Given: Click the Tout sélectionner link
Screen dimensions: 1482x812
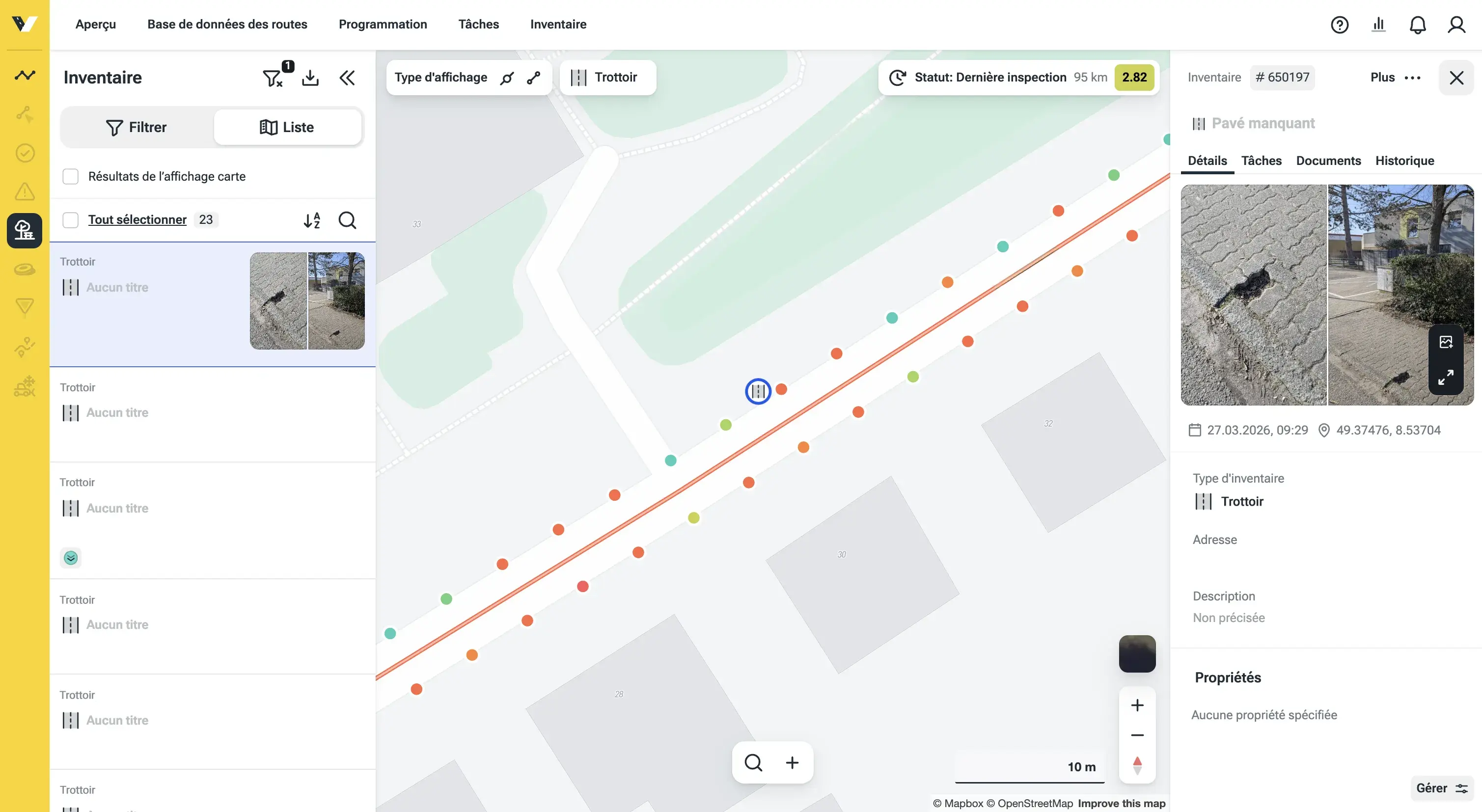Looking at the screenshot, I should [x=137, y=219].
